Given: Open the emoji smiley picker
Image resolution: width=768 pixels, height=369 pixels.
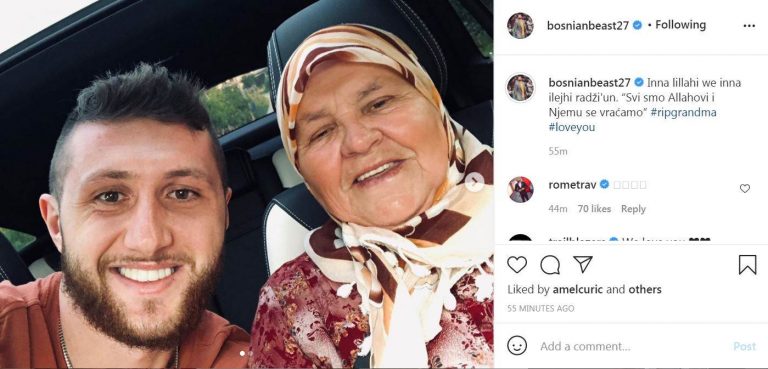Looking at the screenshot, I should pyautogui.click(x=517, y=345).
